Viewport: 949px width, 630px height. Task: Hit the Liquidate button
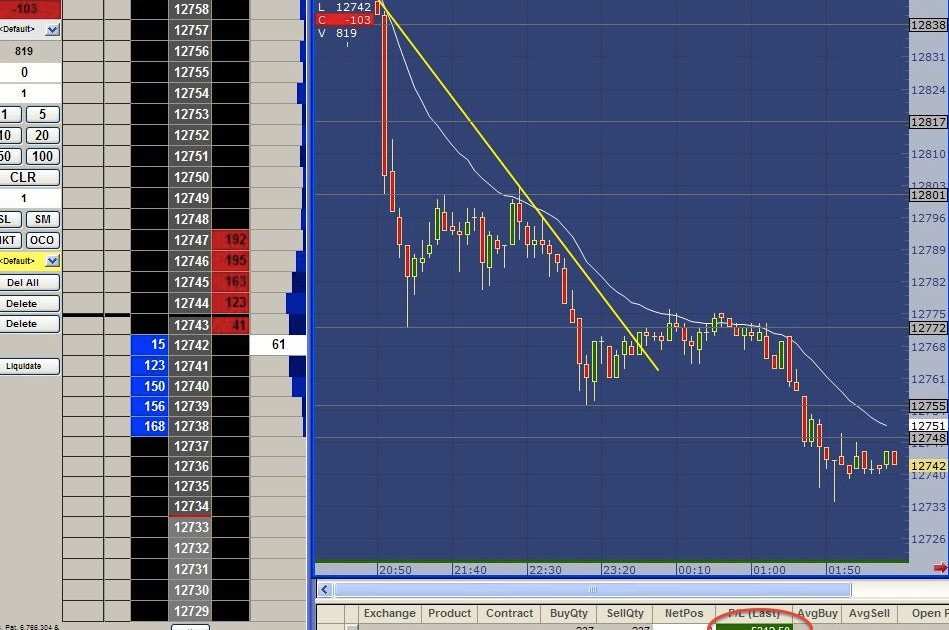tap(24, 366)
